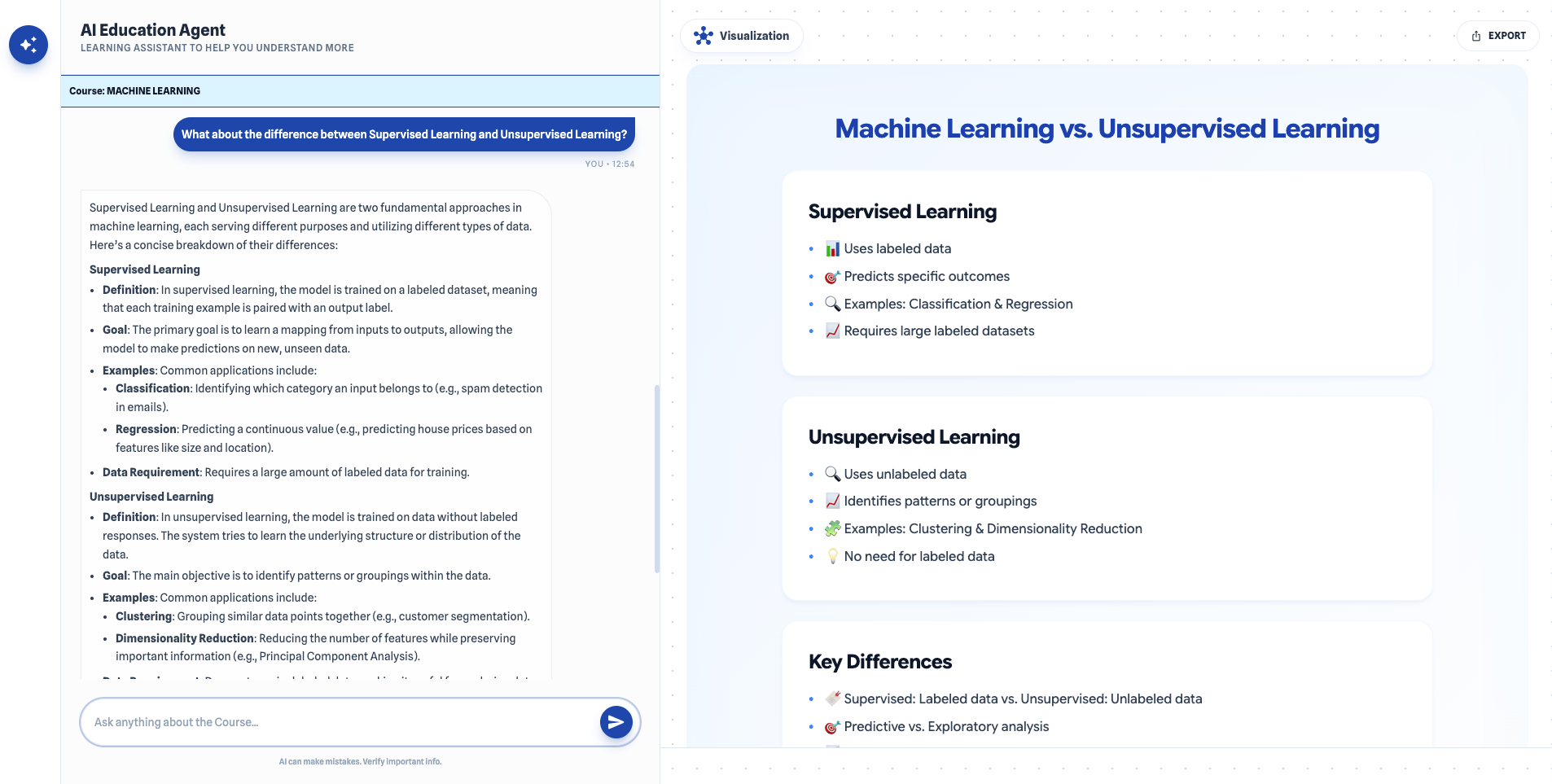1552x784 pixels.
Task: Click the target icon beside Predicts specific outcomes
Action: tap(832, 277)
